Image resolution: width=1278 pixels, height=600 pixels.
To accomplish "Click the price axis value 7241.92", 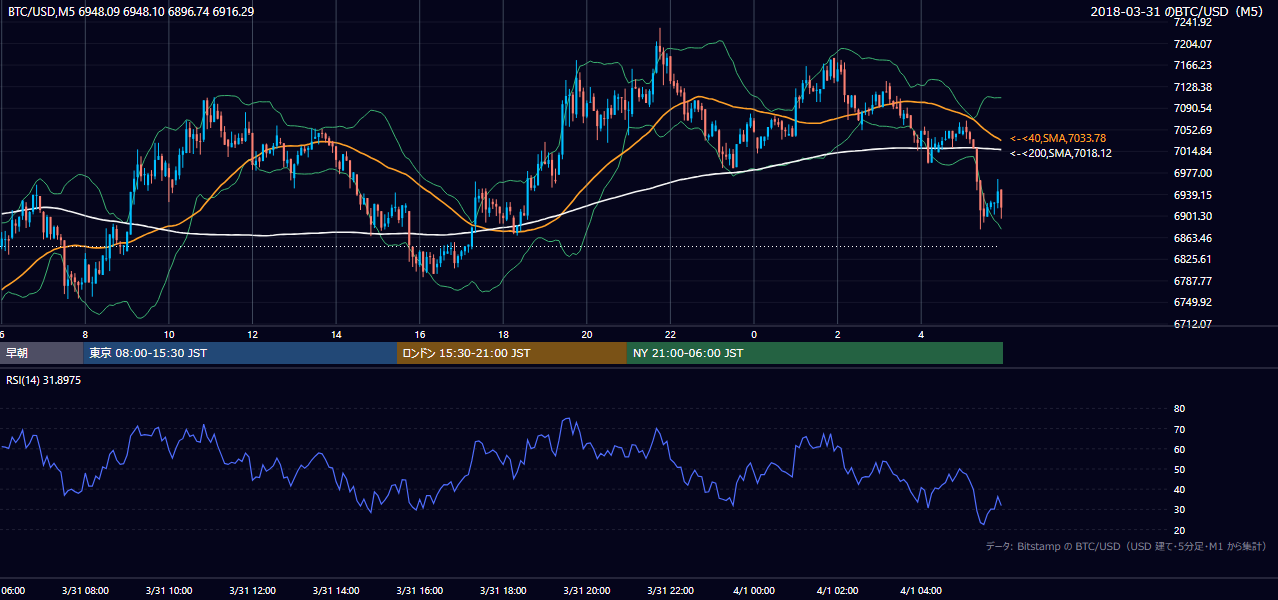I will 1193,22.
